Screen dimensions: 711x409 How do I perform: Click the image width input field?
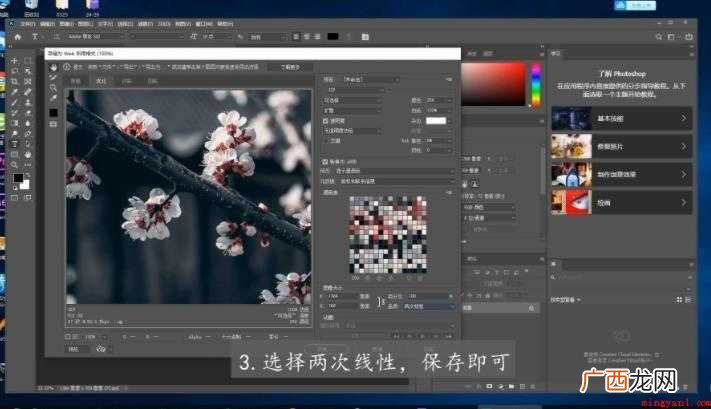pos(342,296)
